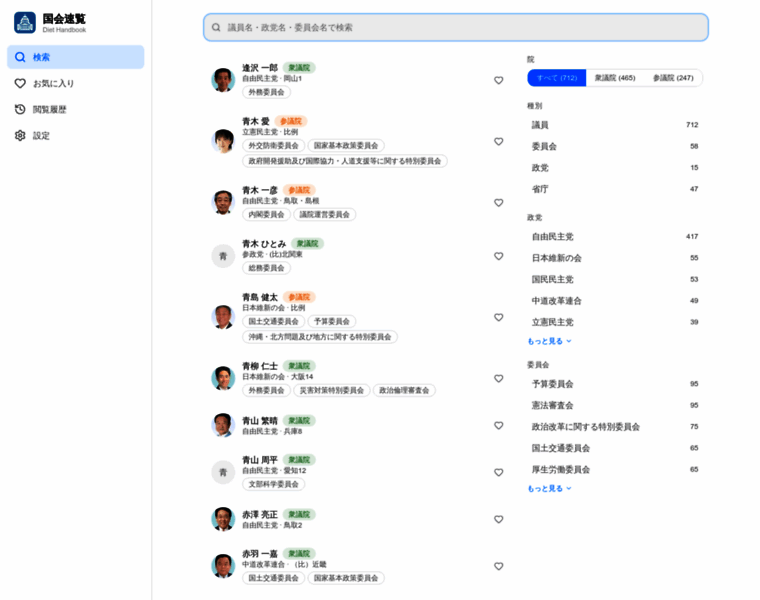The height and width of the screenshot is (600, 760).
Task: Click the heart icon beside 青山 繁晴
Action: click(498, 425)
